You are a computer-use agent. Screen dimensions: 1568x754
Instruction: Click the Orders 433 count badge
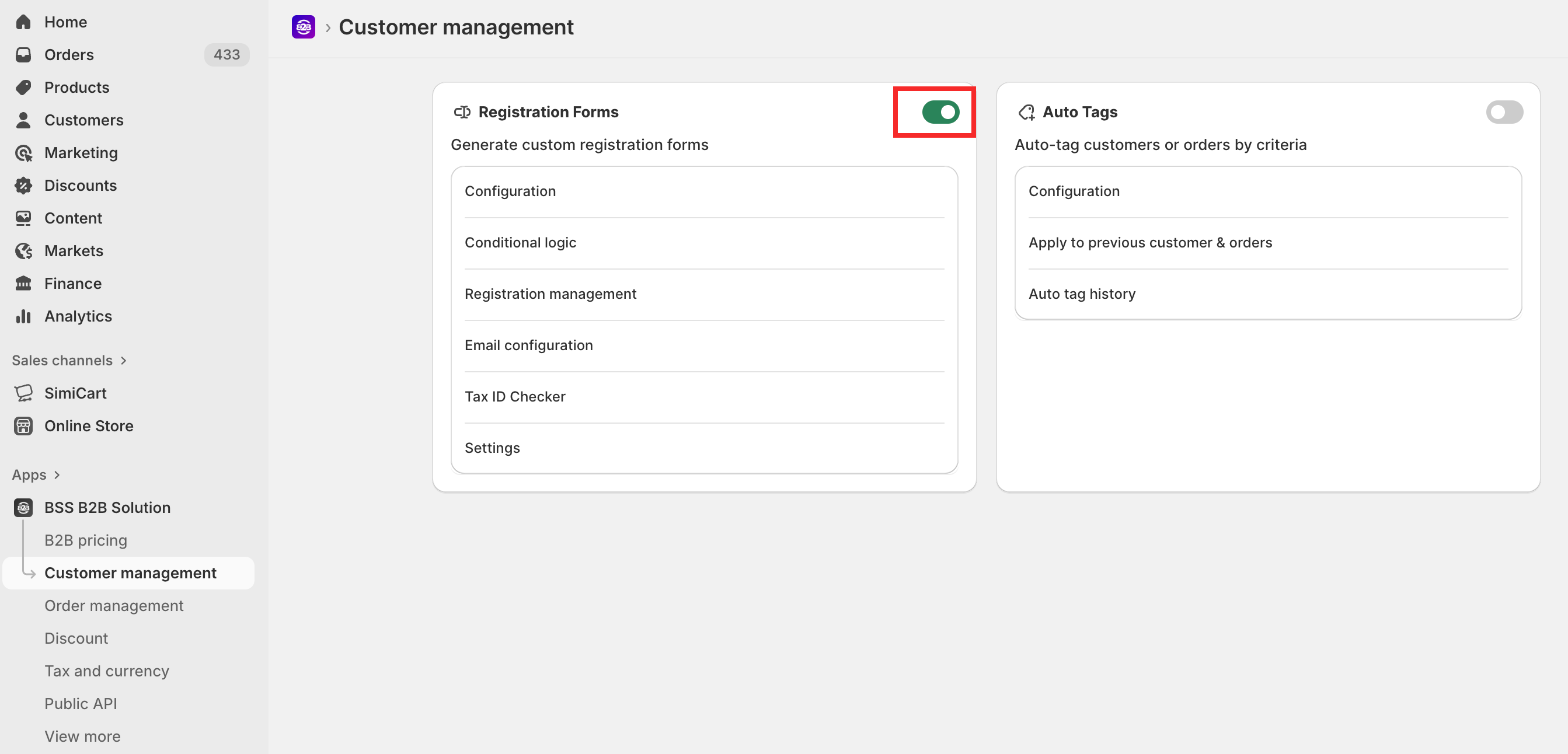(x=227, y=55)
